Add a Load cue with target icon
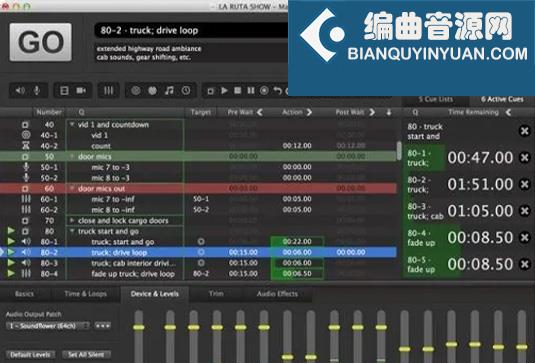 point(264,90)
